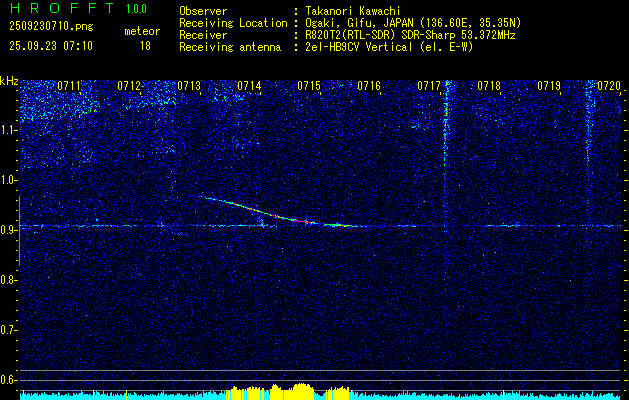The image size is (629, 400).
Task: Click the 1.1 kHz axis label
Action: [x=9, y=130]
